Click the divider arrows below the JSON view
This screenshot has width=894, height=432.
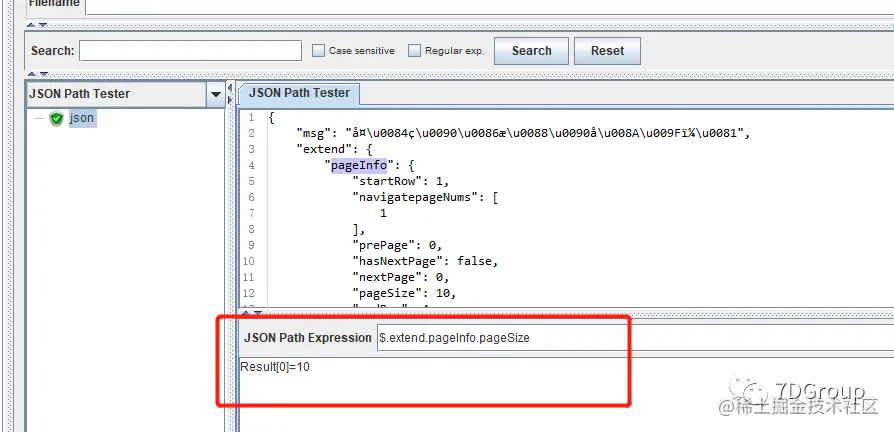251,312
